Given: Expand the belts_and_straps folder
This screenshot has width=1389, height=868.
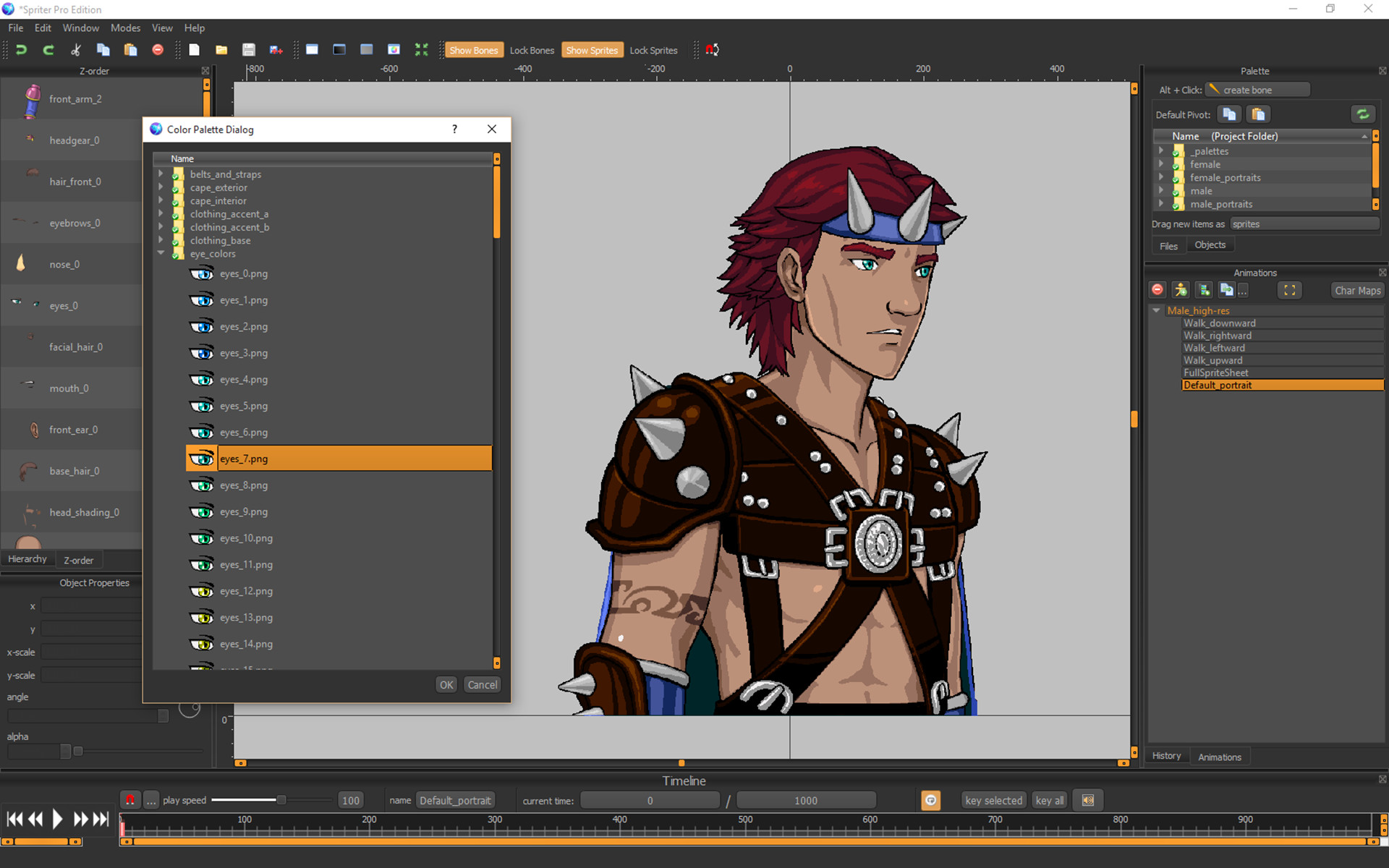Looking at the screenshot, I should point(161,174).
